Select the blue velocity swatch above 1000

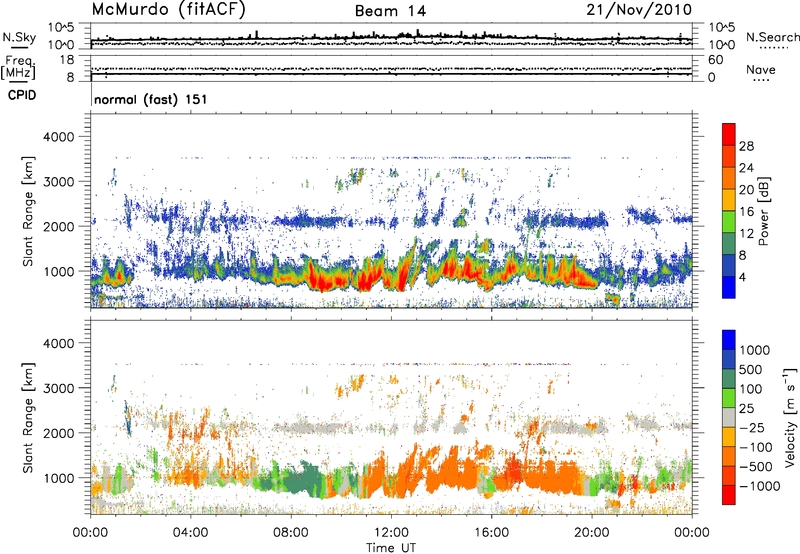pyautogui.click(x=729, y=340)
